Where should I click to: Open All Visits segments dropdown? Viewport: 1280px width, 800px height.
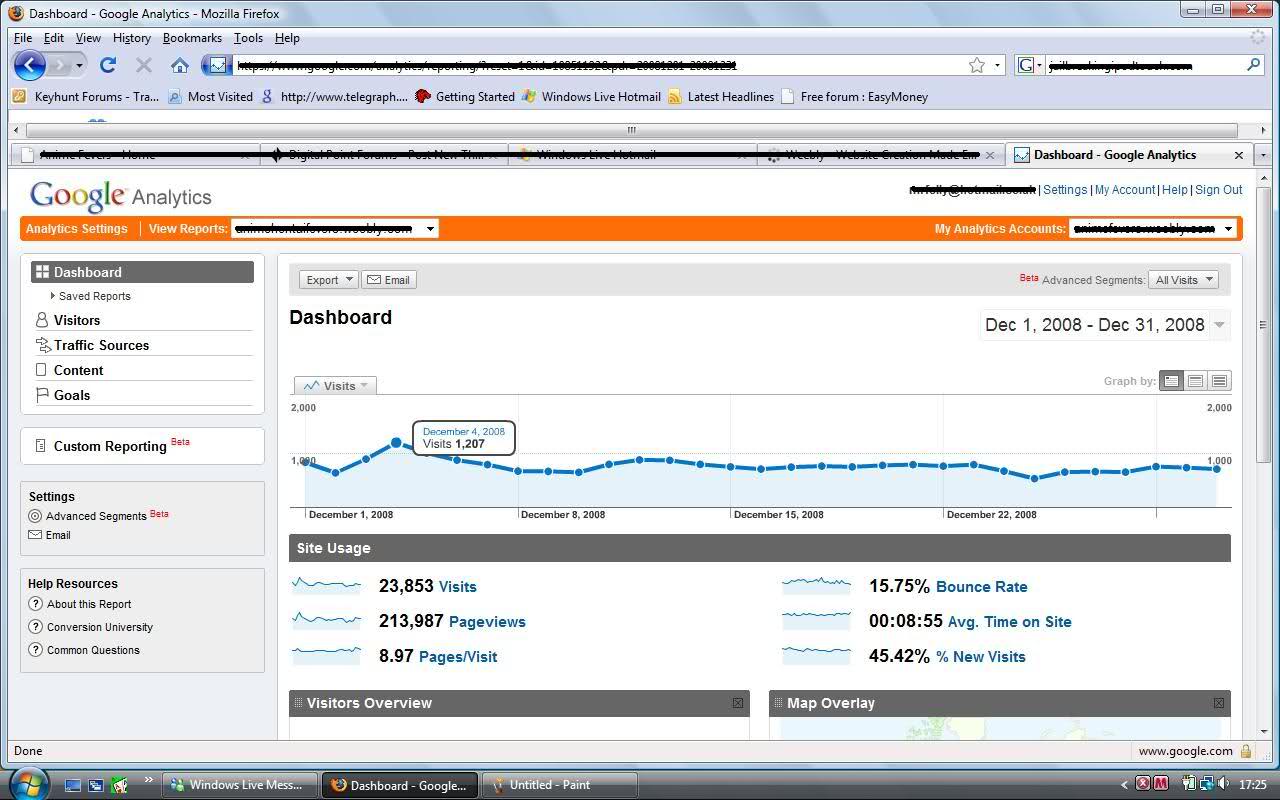click(x=1183, y=280)
